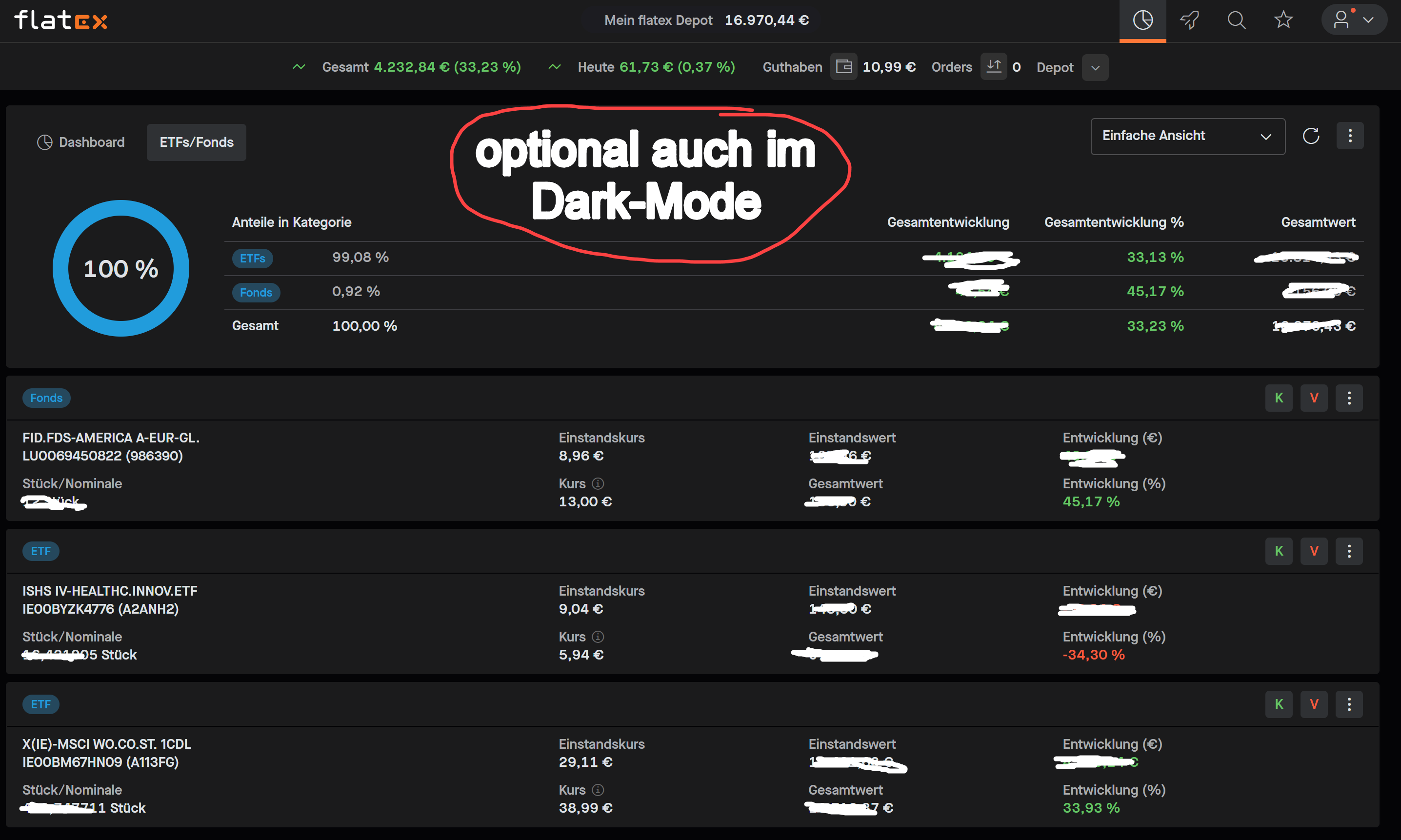Click the Heute trend arrow icon
The width and height of the screenshot is (1401, 840).
click(555, 67)
